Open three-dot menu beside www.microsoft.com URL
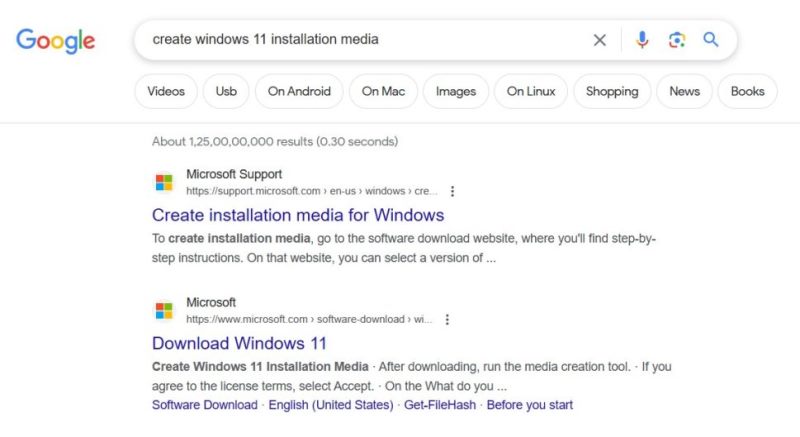The height and width of the screenshot is (437, 800). tap(447, 319)
